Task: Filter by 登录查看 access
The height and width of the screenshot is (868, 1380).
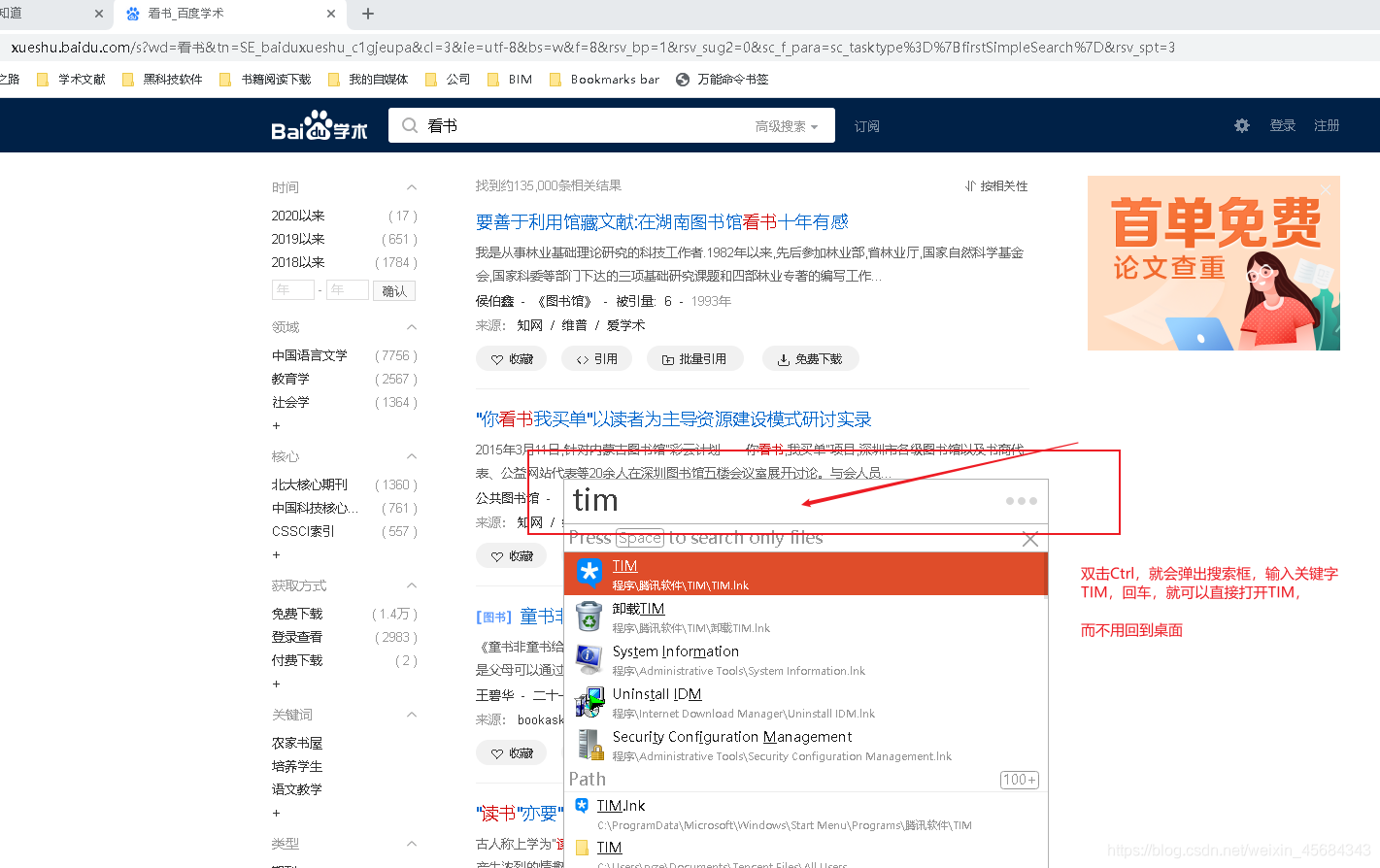Action: pos(297,637)
